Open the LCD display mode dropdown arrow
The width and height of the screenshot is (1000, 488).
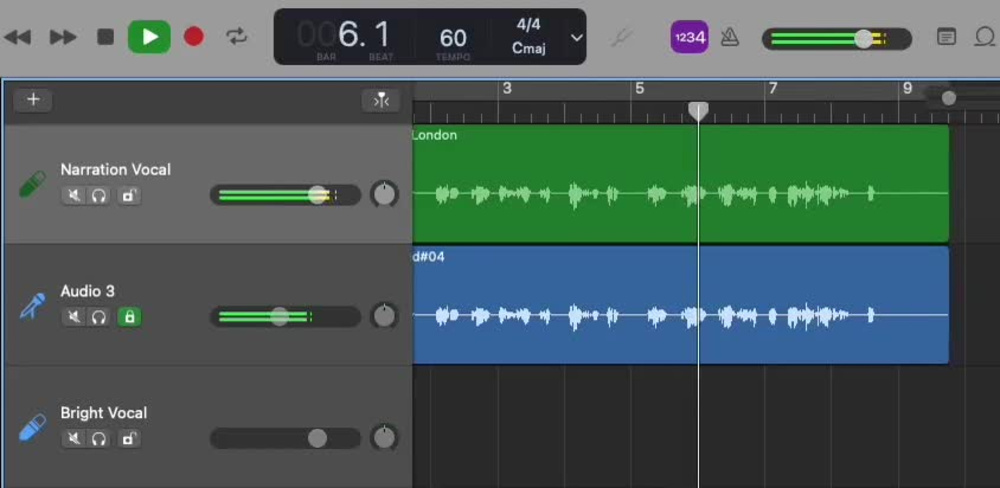[577, 38]
